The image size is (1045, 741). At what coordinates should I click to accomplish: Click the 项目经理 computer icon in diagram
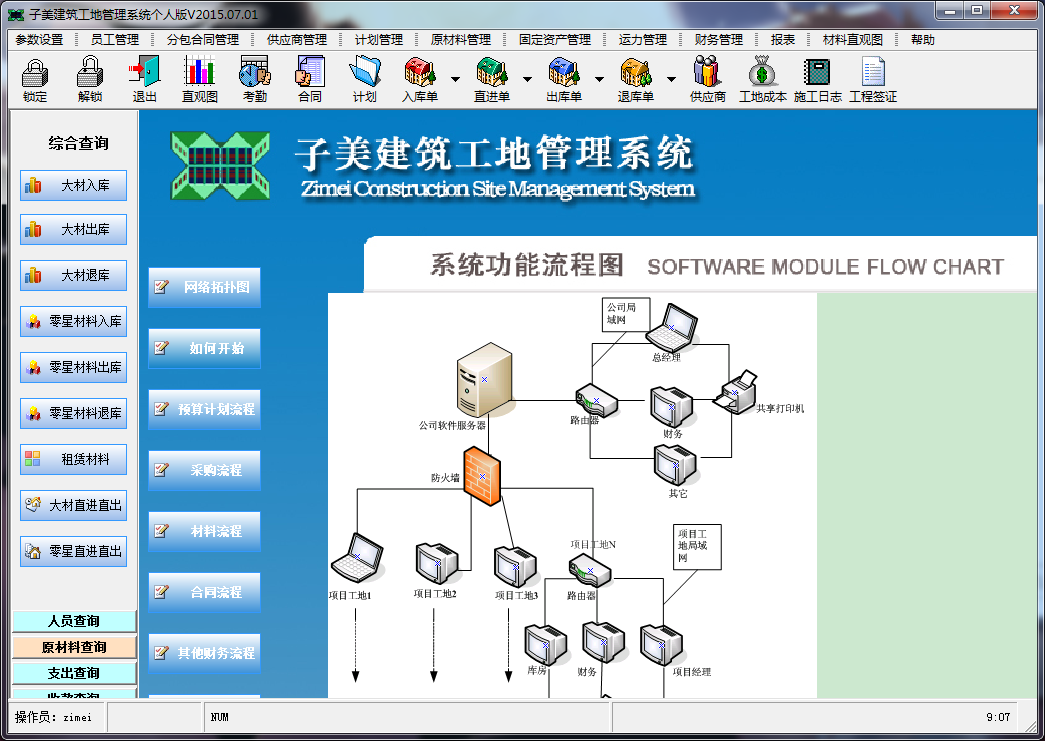click(662, 644)
